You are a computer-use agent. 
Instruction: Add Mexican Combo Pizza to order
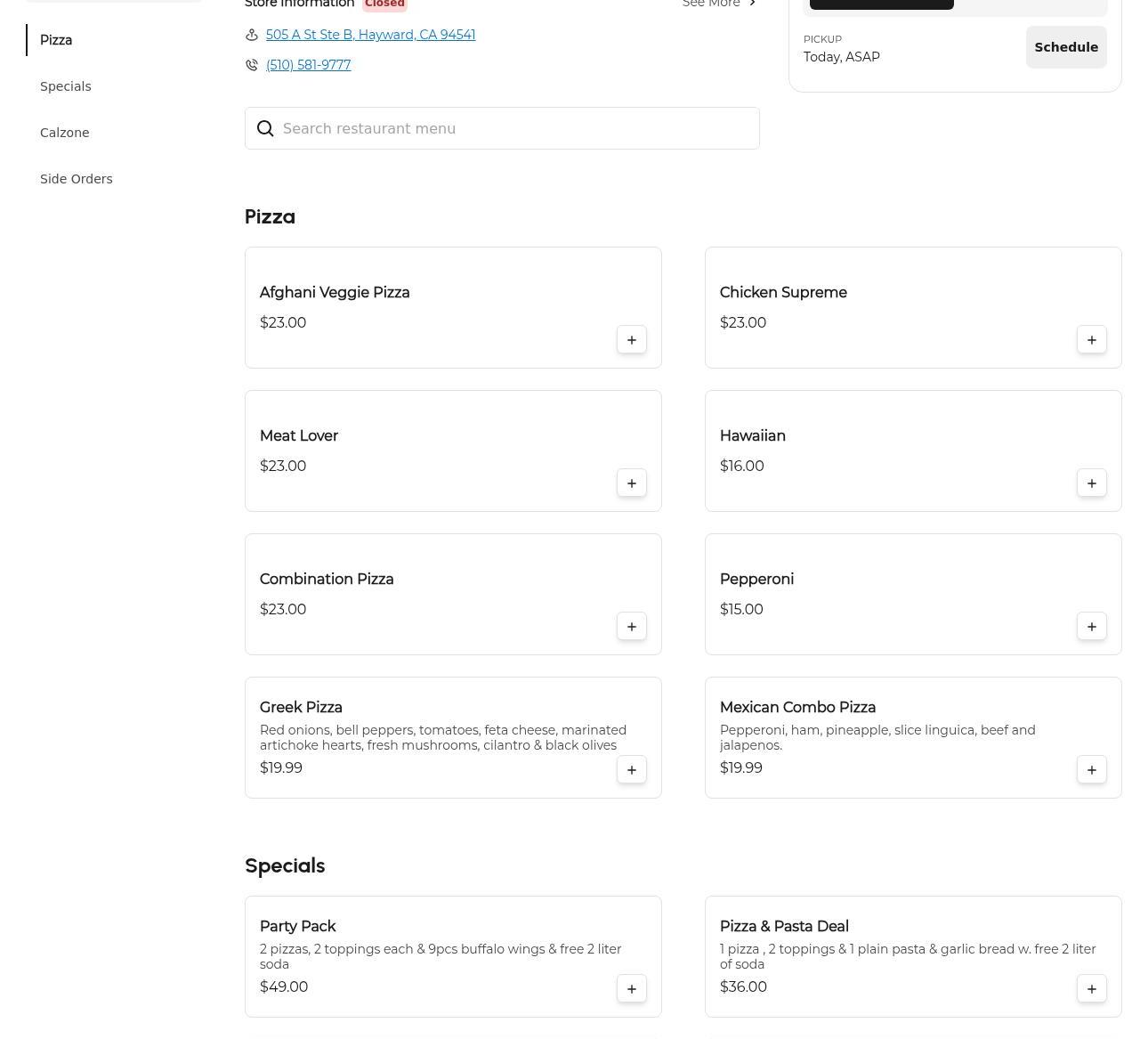pos(1092,770)
